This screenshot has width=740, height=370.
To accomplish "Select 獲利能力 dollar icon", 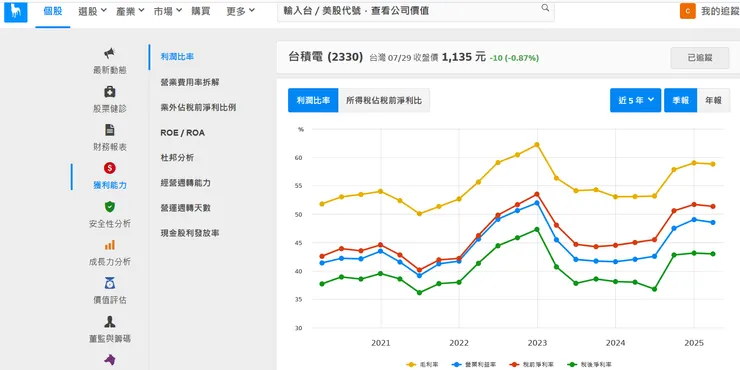I will click(x=109, y=168).
